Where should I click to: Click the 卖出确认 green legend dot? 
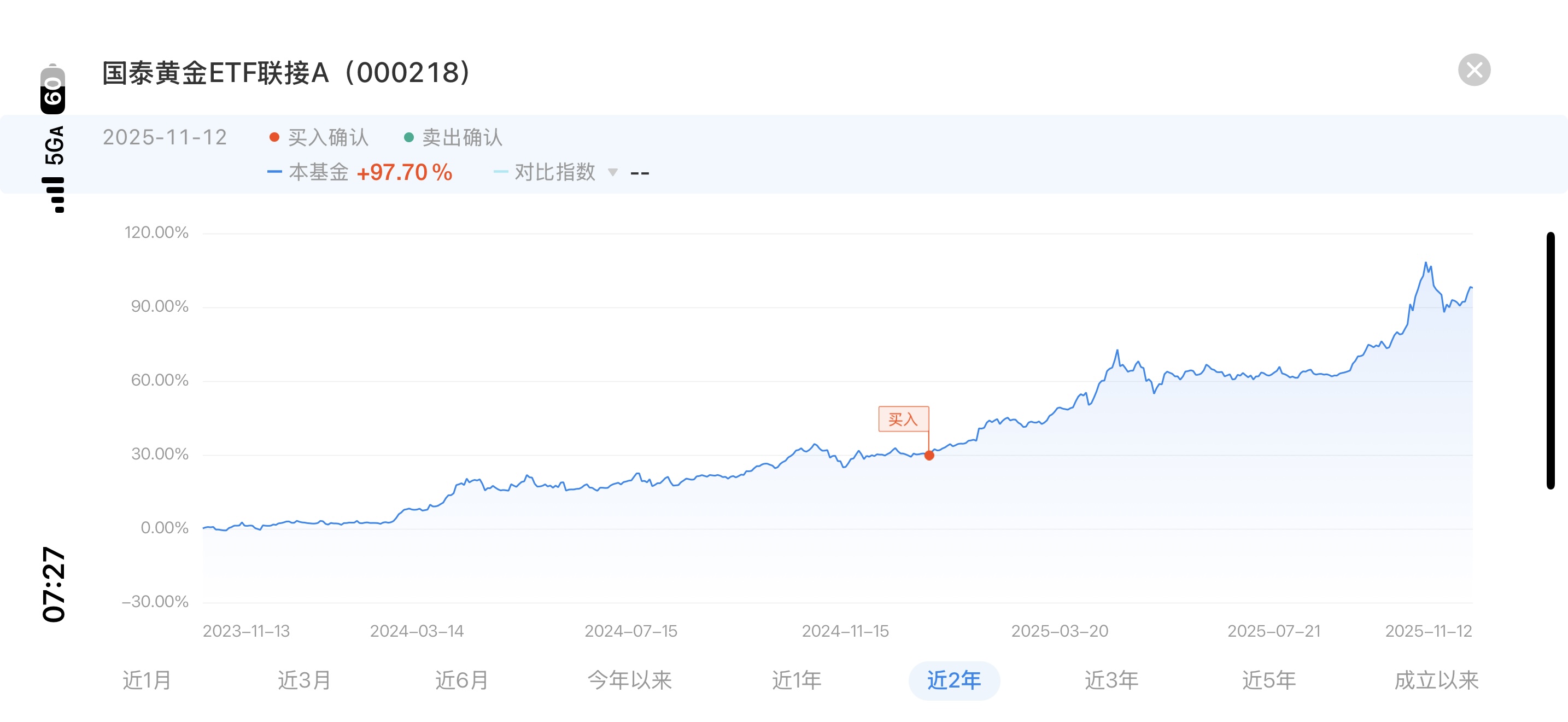click(409, 138)
